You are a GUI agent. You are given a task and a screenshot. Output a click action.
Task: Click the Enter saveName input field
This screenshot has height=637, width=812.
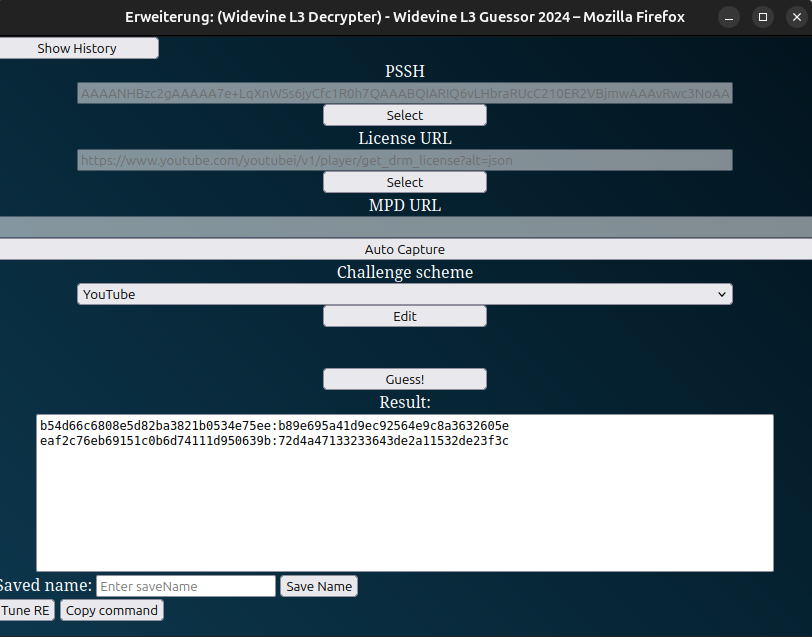coord(186,586)
